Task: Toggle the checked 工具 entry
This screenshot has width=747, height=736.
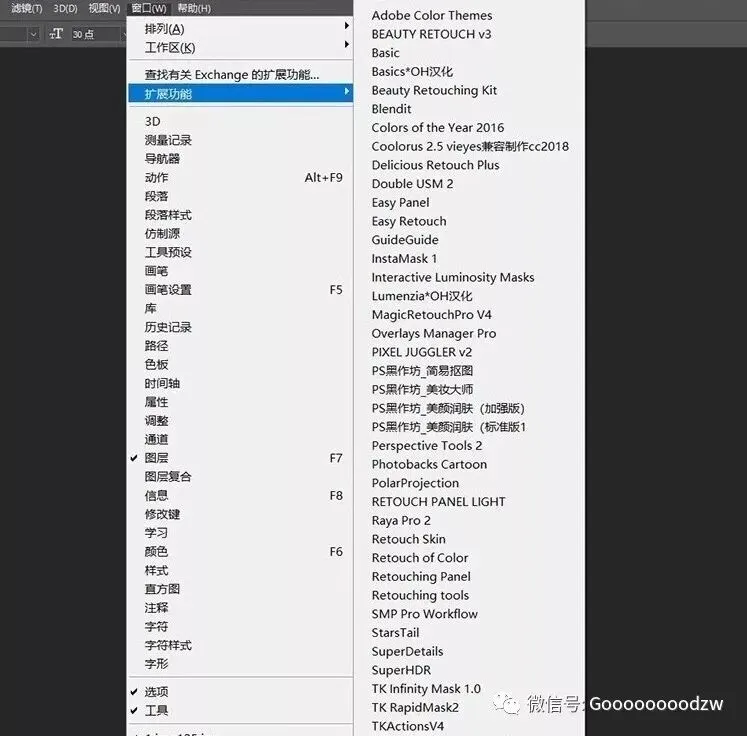Action: [241, 710]
